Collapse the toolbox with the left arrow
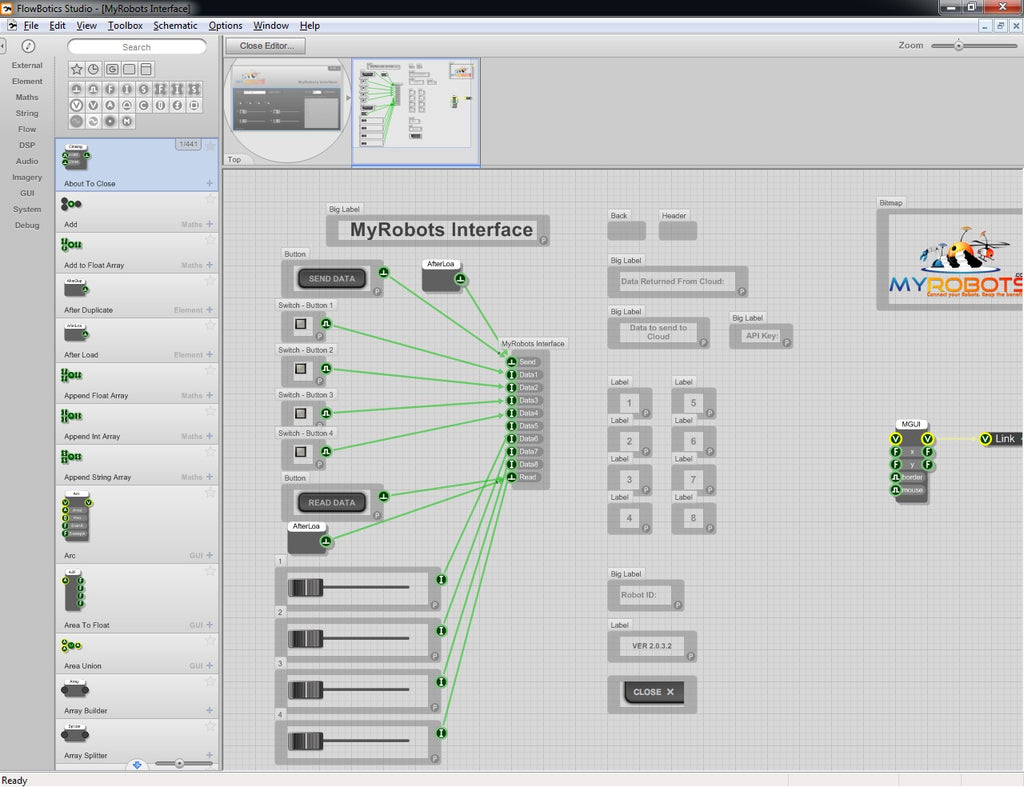 3,46
